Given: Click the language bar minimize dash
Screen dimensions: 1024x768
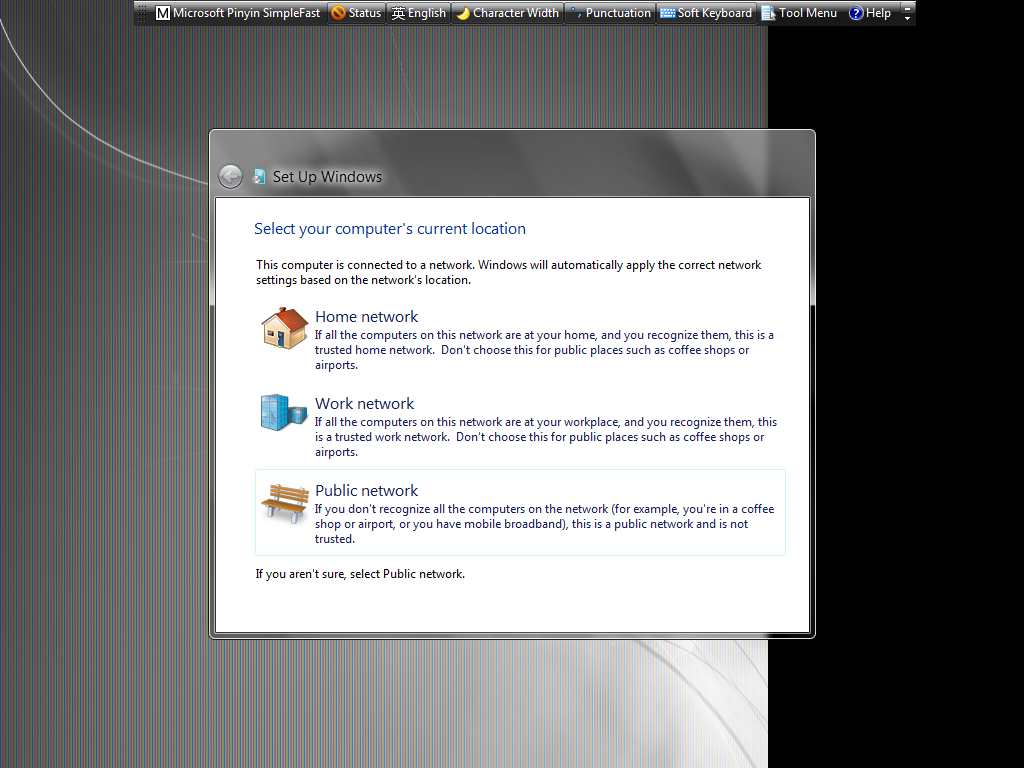Looking at the screenshot, I should coord(907,8).
